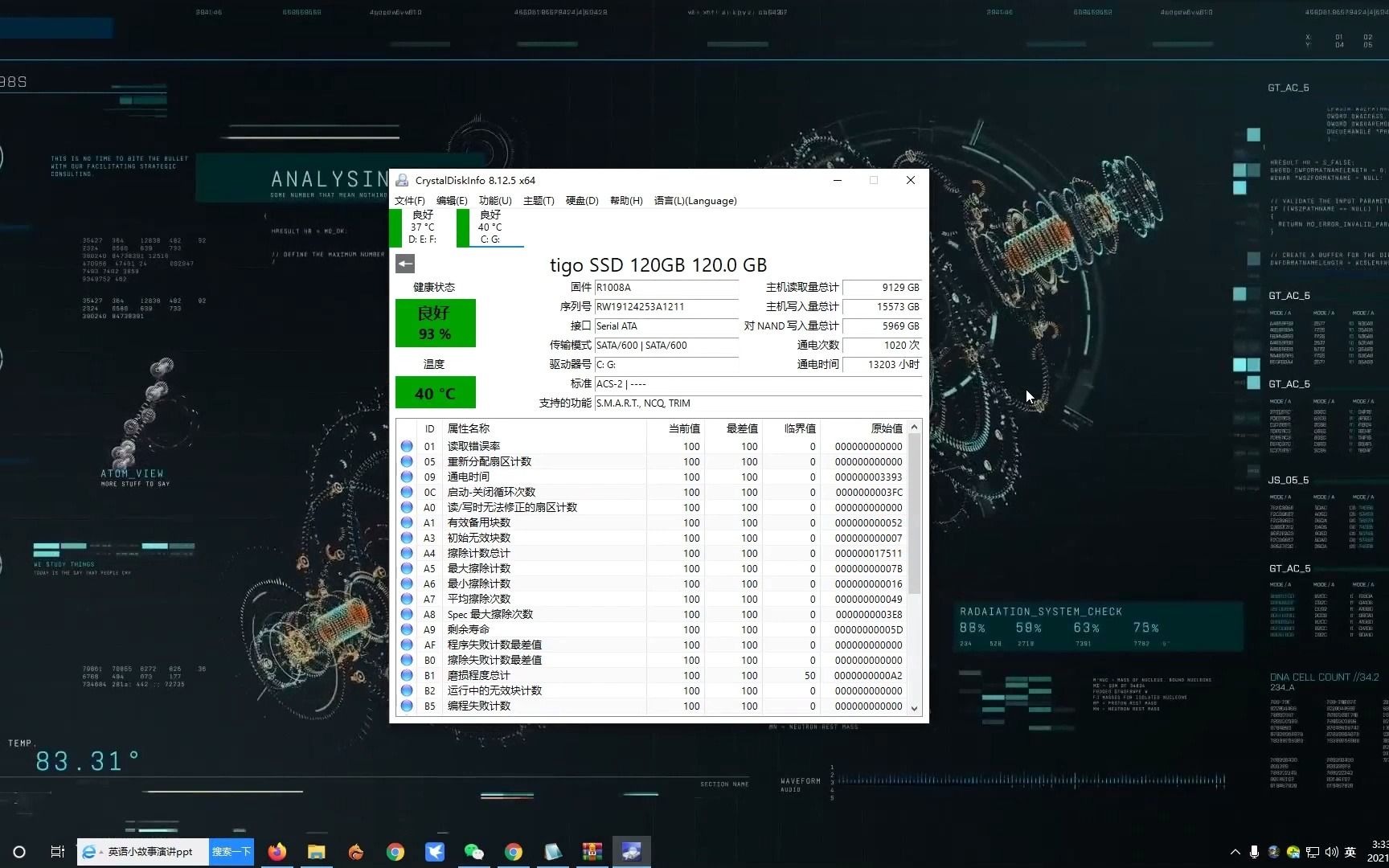Screen dimensions: 1389x868
Task: Select the C: G: disk tab
Action: [490, 227]
